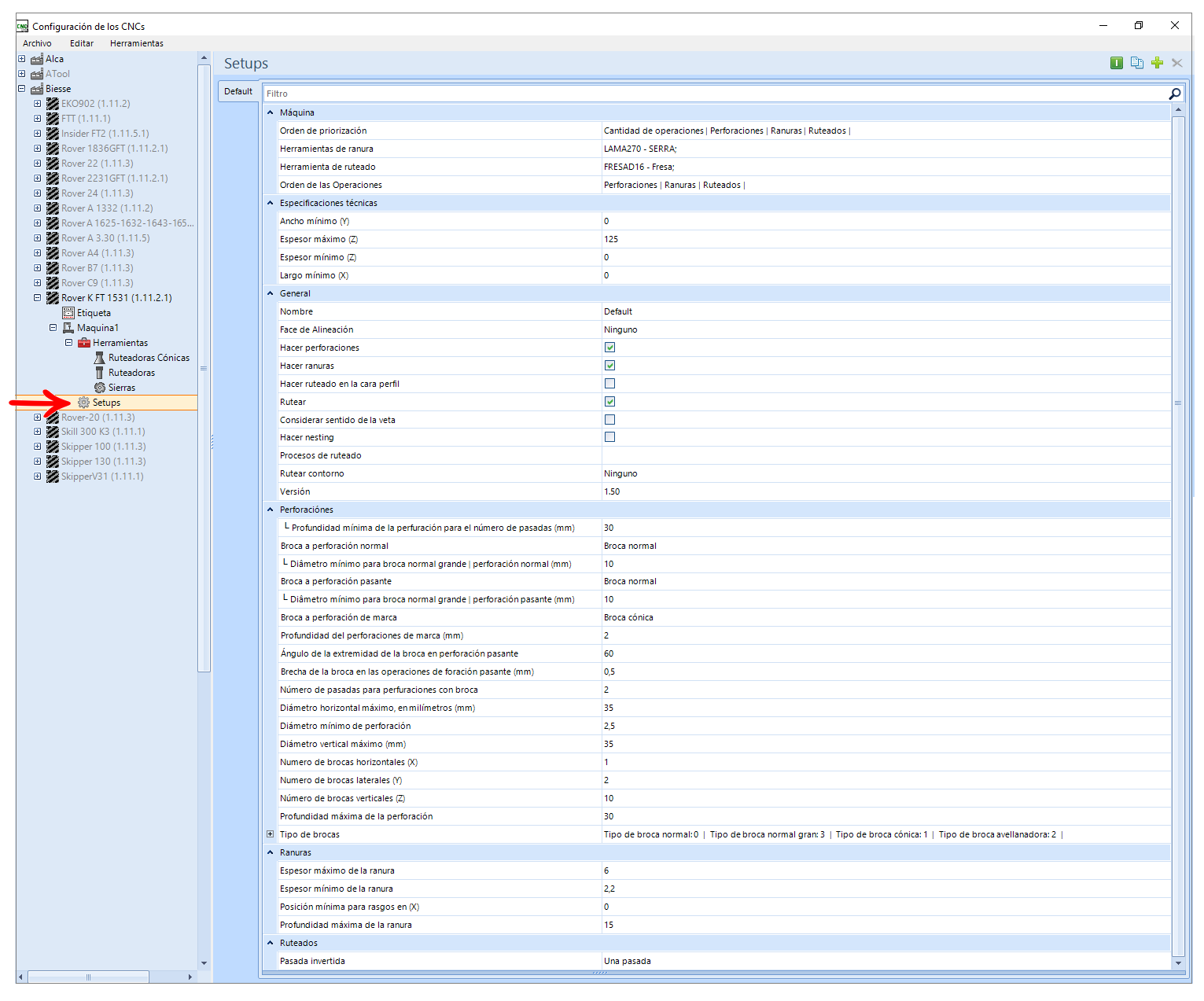
Task: Enable Hacer ruteado en la cara perfil
Action: tap(609, 384)
